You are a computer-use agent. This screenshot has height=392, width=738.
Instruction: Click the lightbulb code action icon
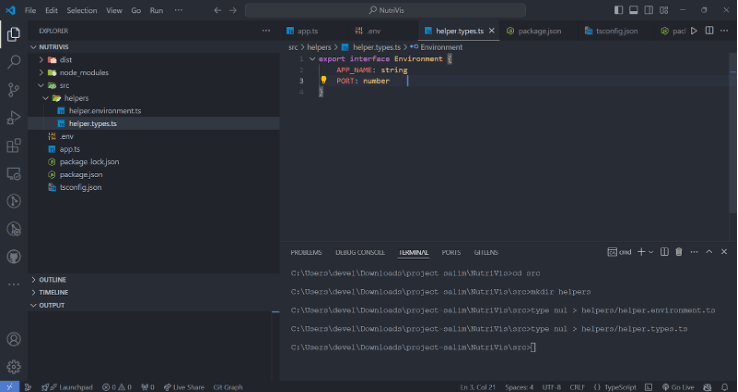point(323,80)
